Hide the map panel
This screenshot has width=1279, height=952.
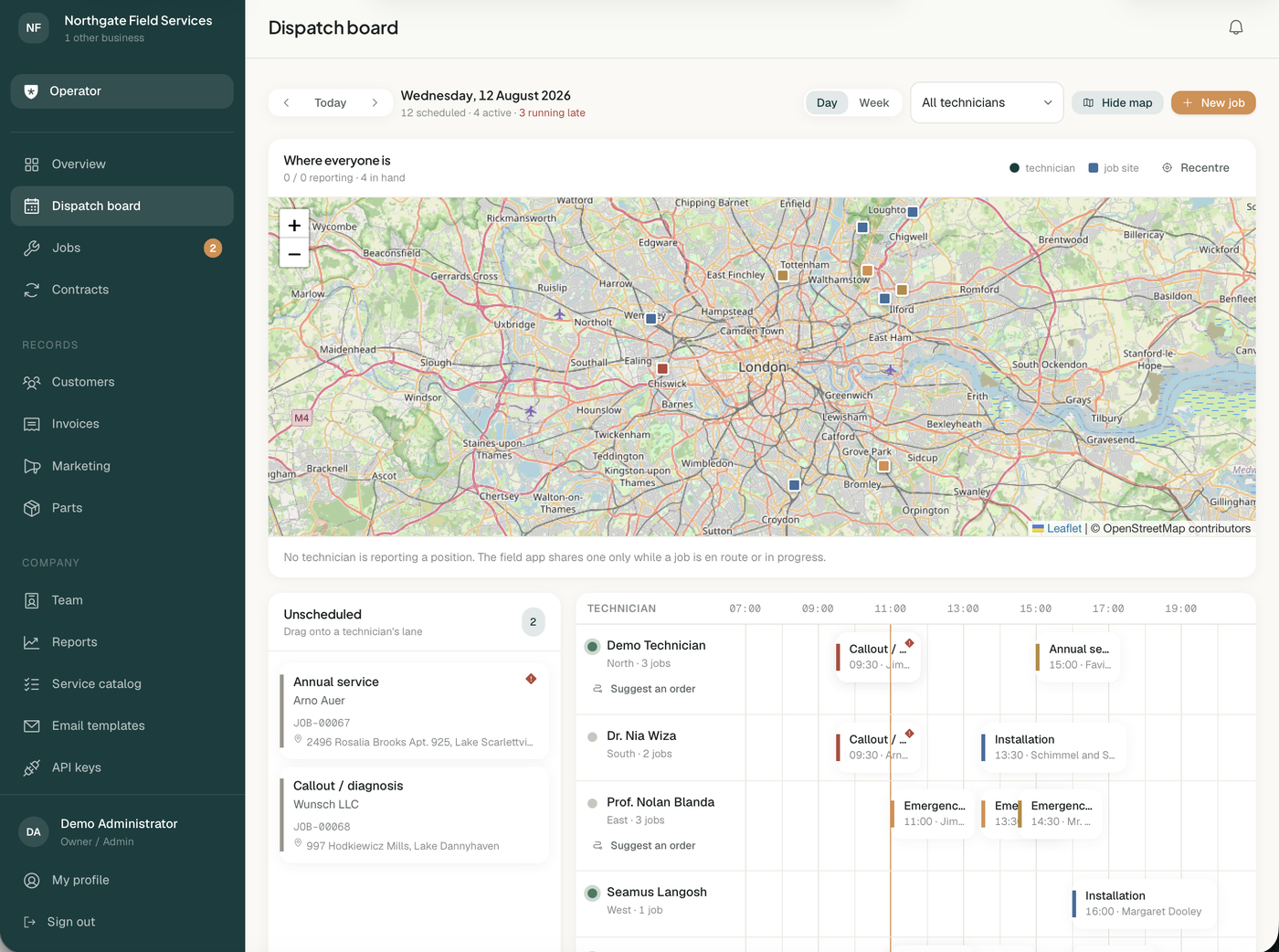(1117, 102)
